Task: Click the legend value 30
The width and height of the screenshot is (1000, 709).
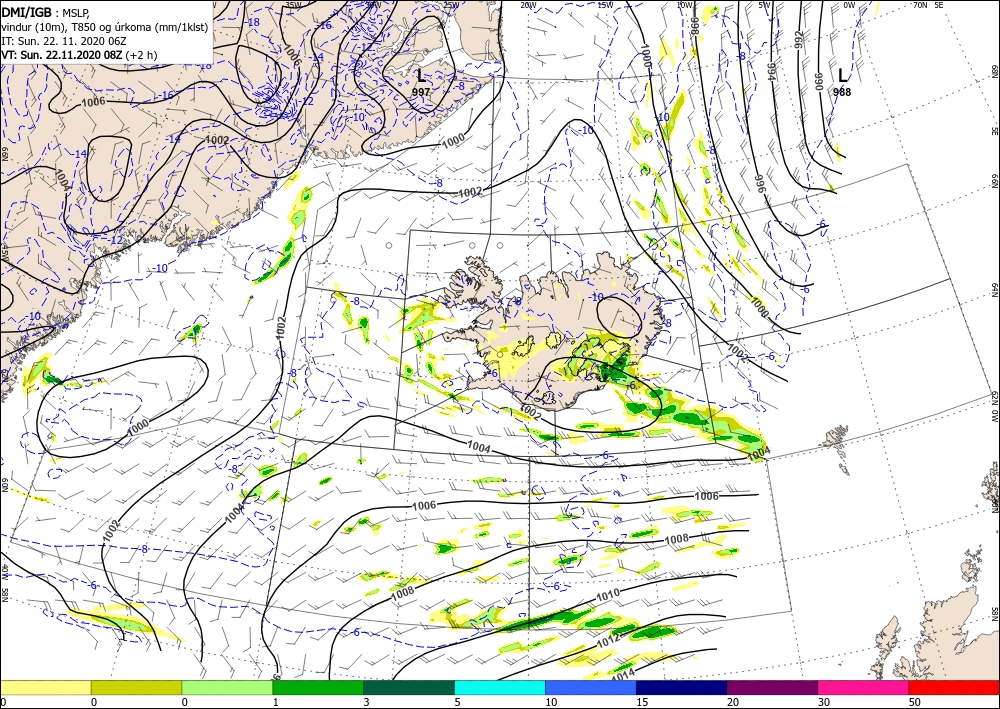Action: coord(823,702)
